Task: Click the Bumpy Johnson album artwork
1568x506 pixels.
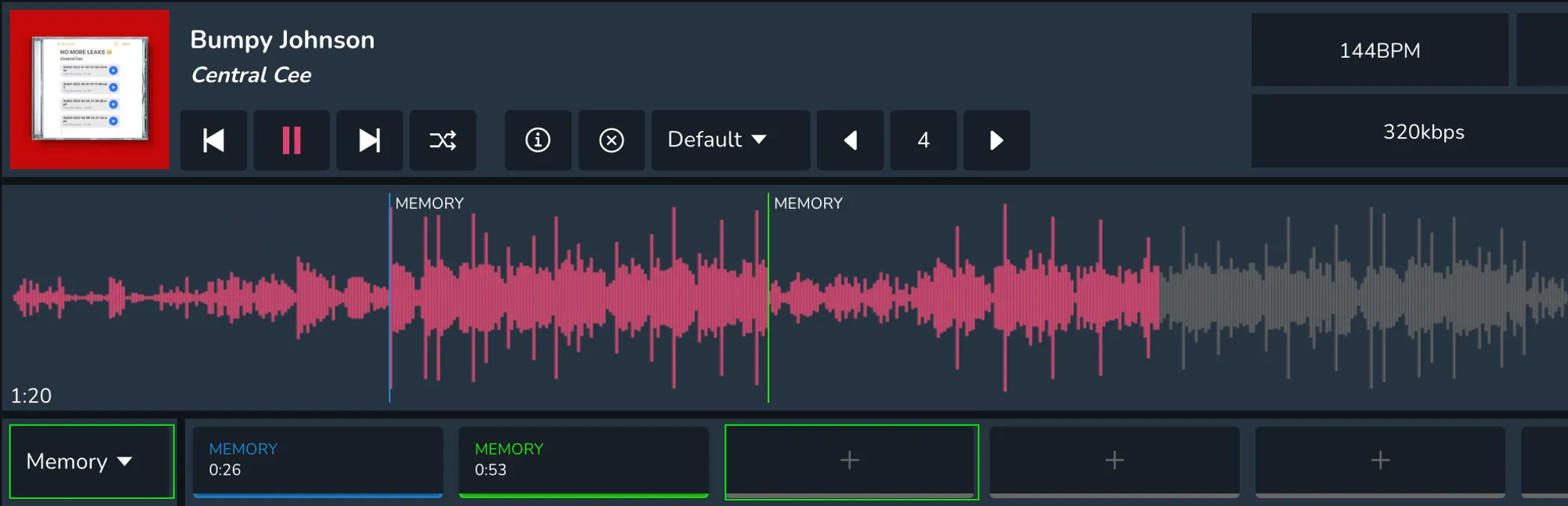Action: point(89,89)
